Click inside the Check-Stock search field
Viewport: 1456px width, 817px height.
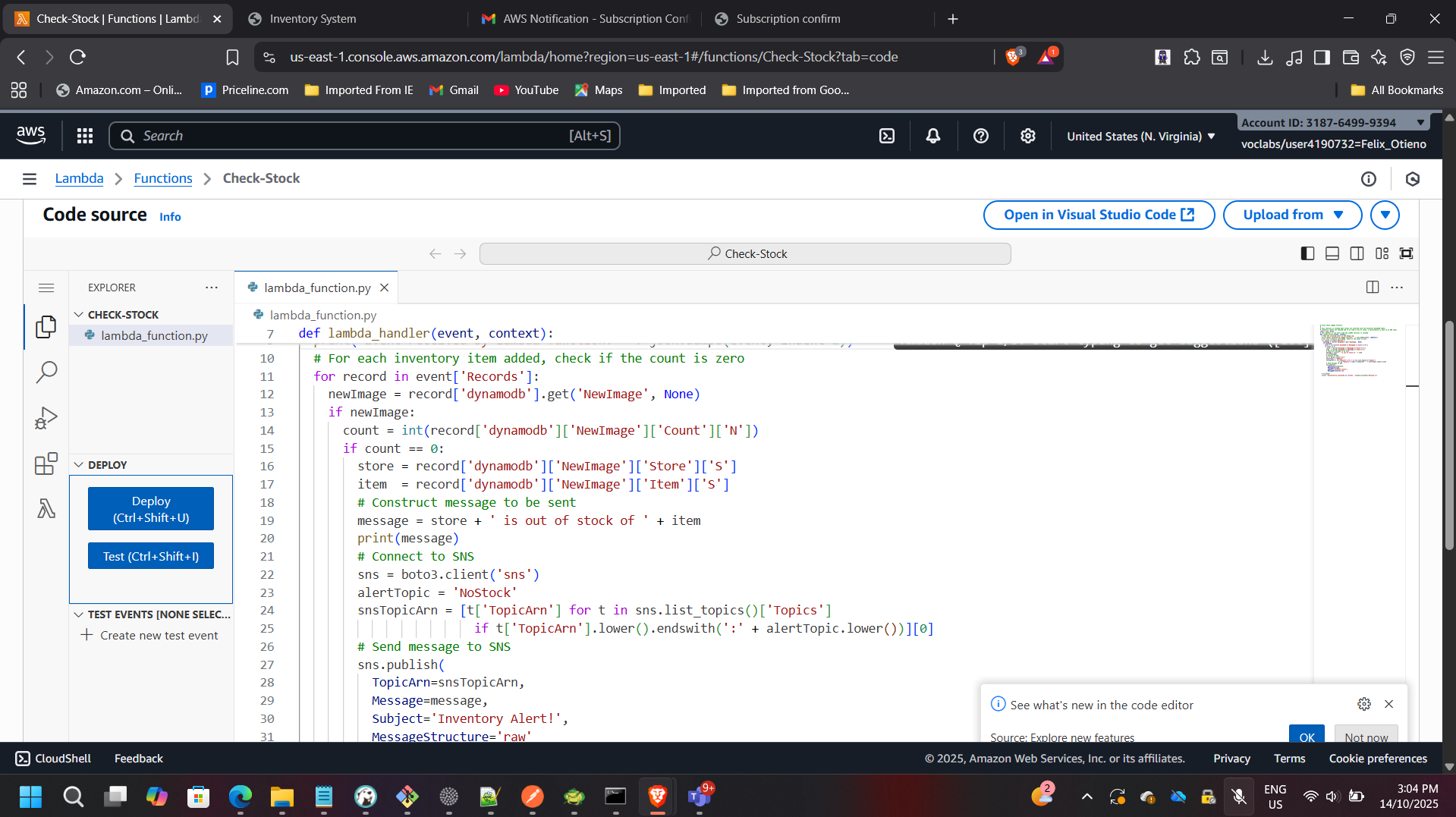(745, 253)
